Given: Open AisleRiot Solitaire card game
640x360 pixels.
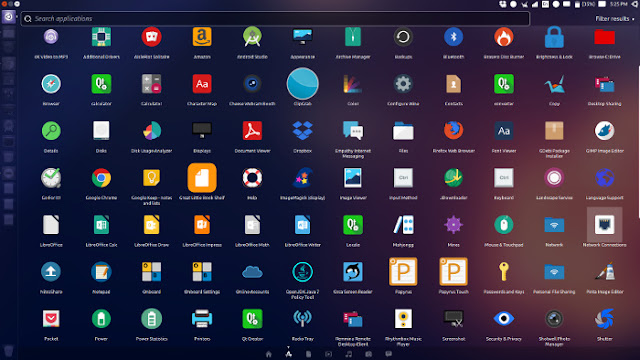Looking at the screenshot, I should tap(151, 37).
